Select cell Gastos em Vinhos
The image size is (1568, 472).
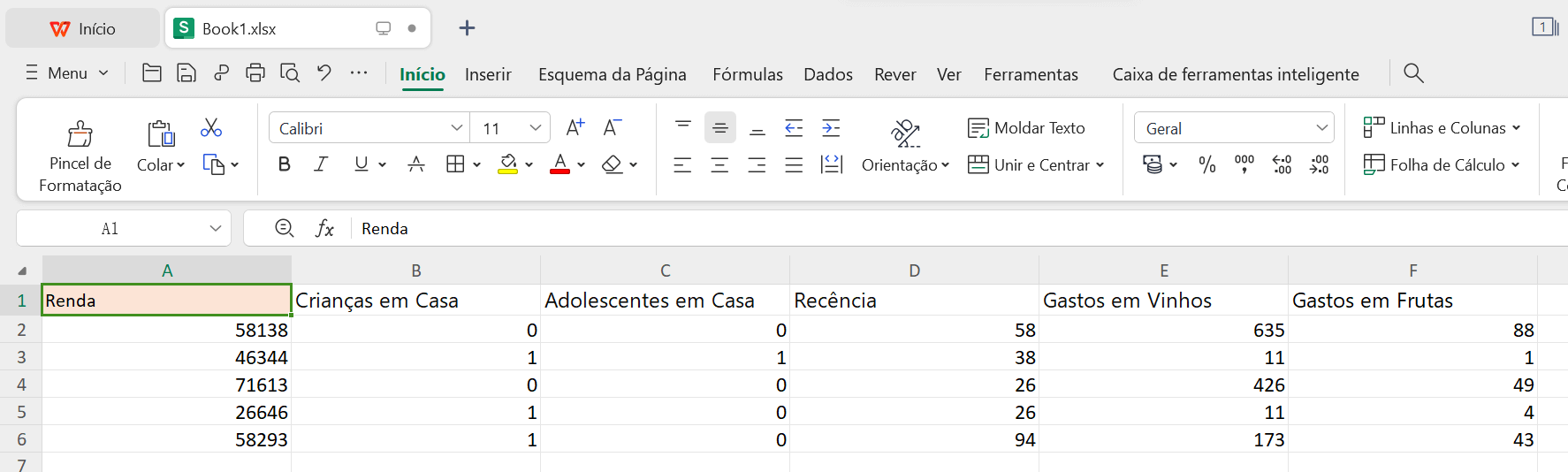coord(1163,301)
